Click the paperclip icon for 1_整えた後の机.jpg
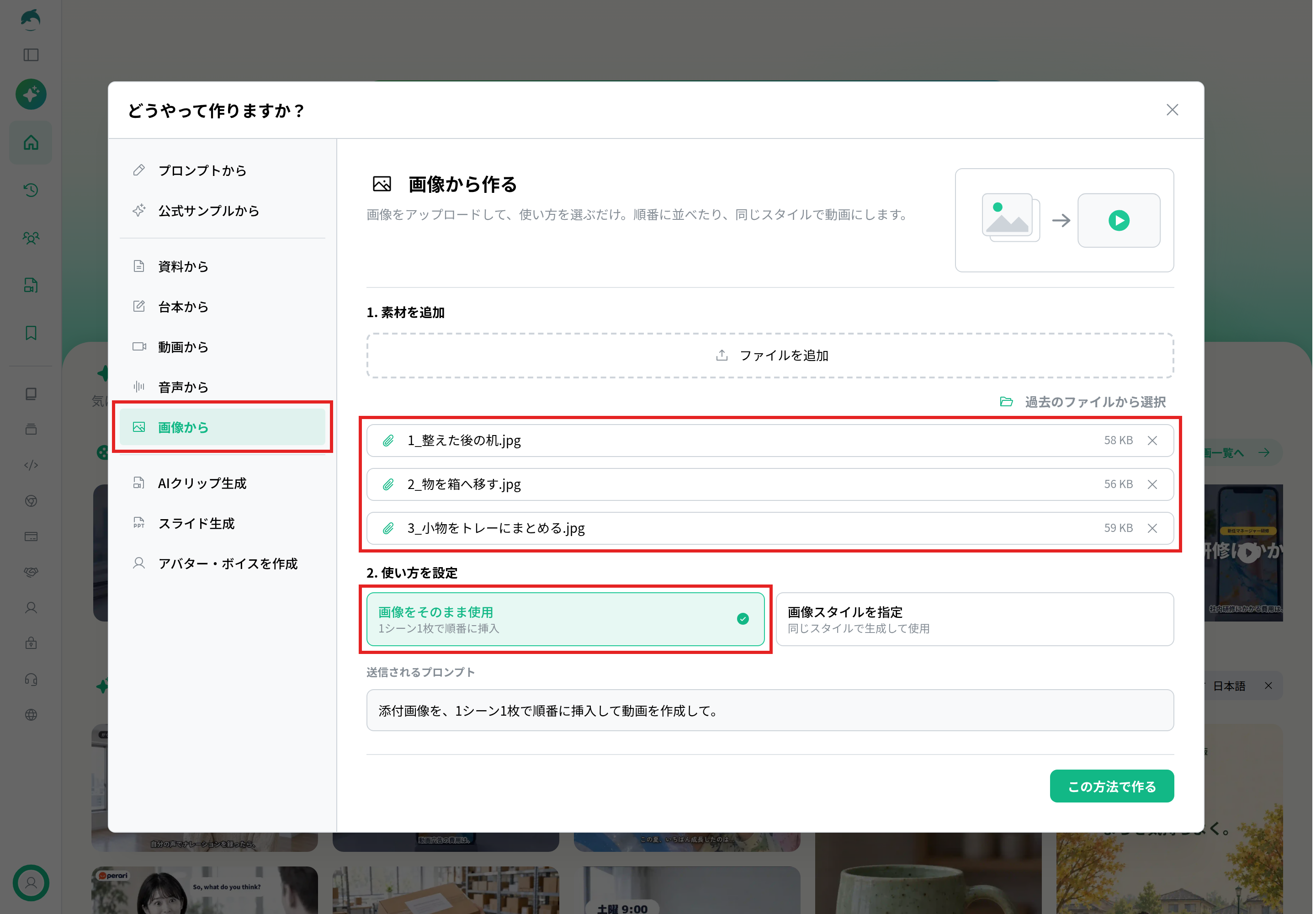This screenshot has width=1316, height=914. point(387,441)
